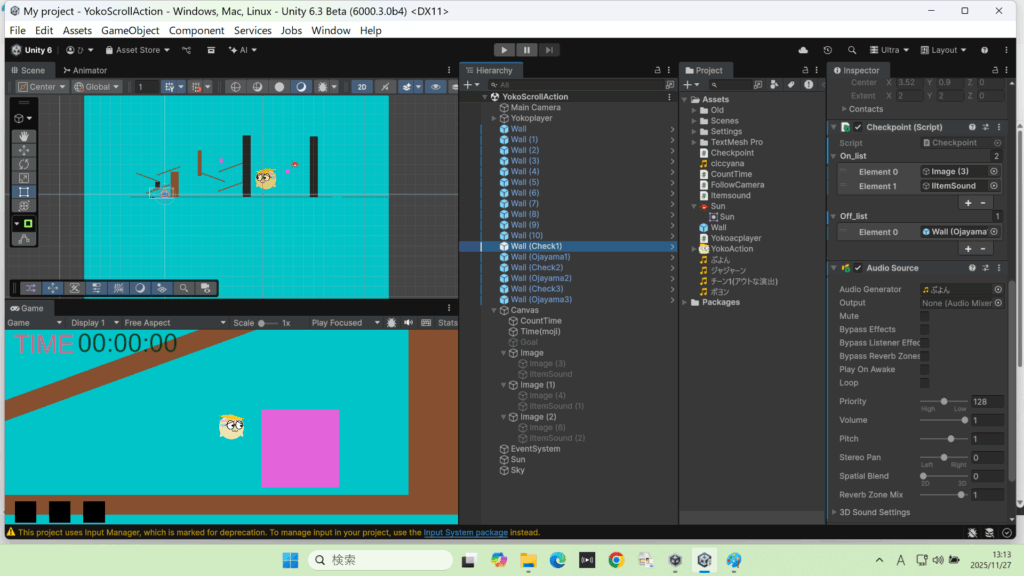Select the Hand tool in Scene view

tap(24, 135)
